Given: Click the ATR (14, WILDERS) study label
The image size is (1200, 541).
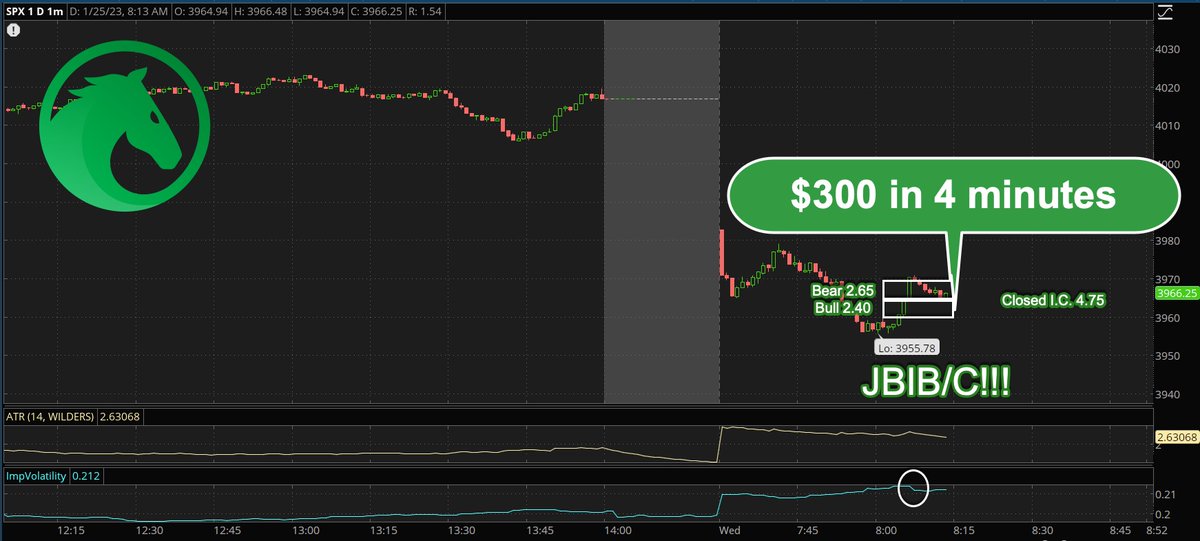Looking at the screenshot, I should click(x=48, y=418).
